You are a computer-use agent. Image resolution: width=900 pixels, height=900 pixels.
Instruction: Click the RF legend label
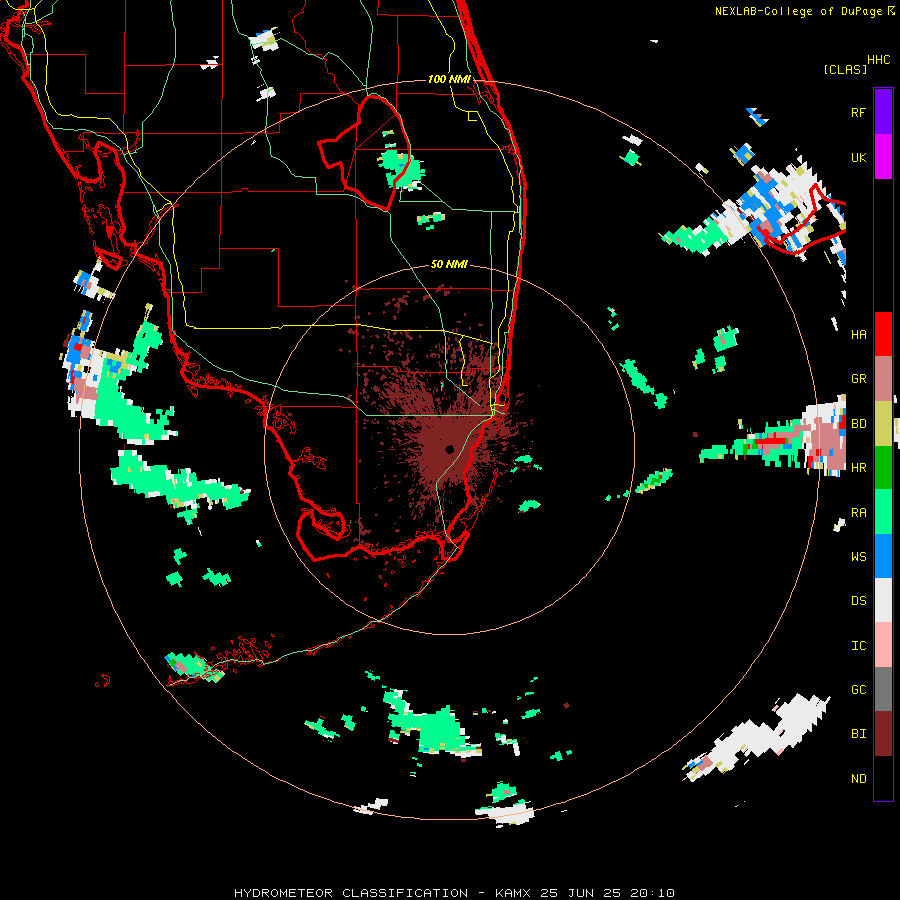click(858, 112)
